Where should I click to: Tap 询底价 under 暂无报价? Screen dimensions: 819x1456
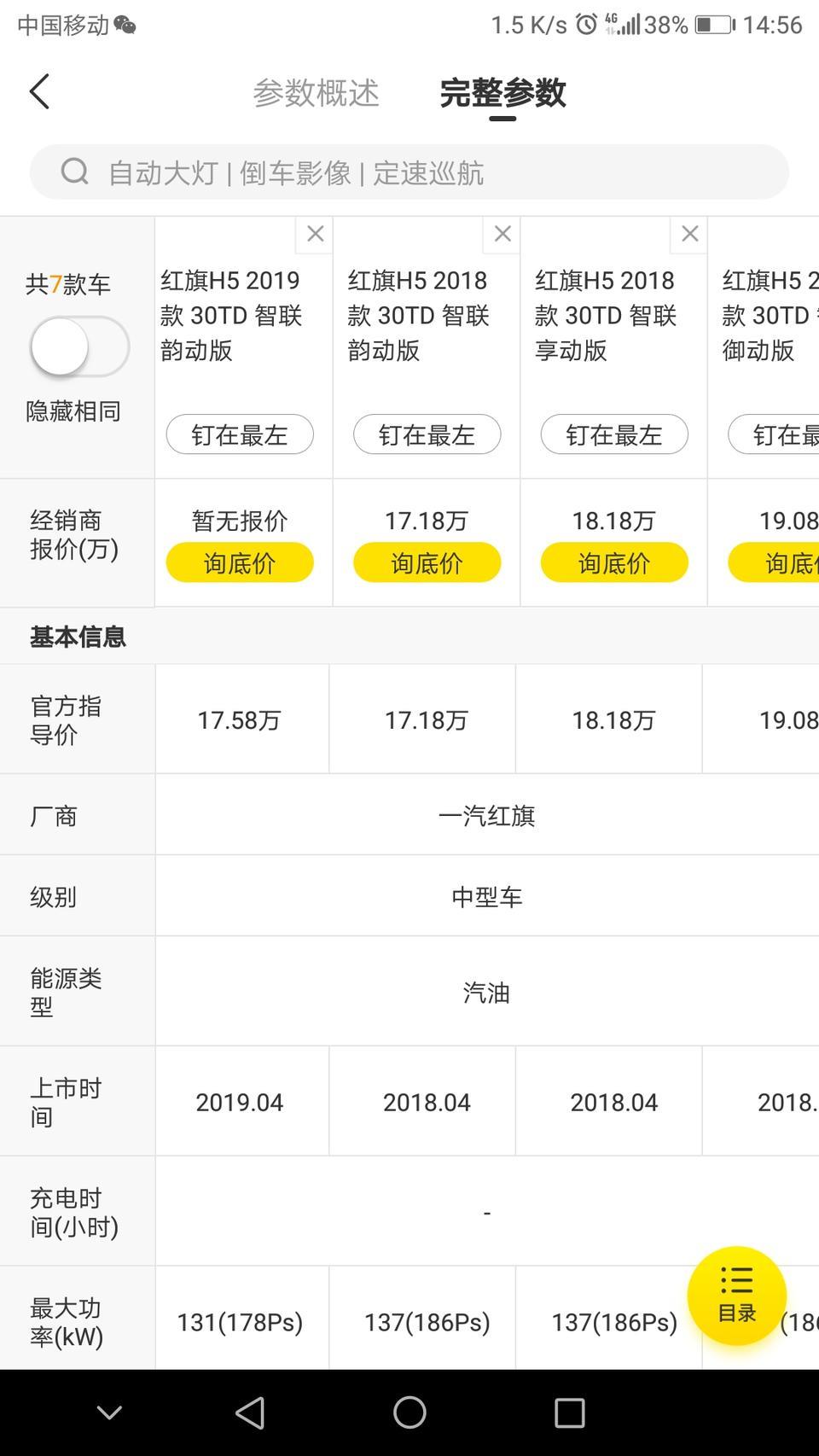tap(240, 562)
